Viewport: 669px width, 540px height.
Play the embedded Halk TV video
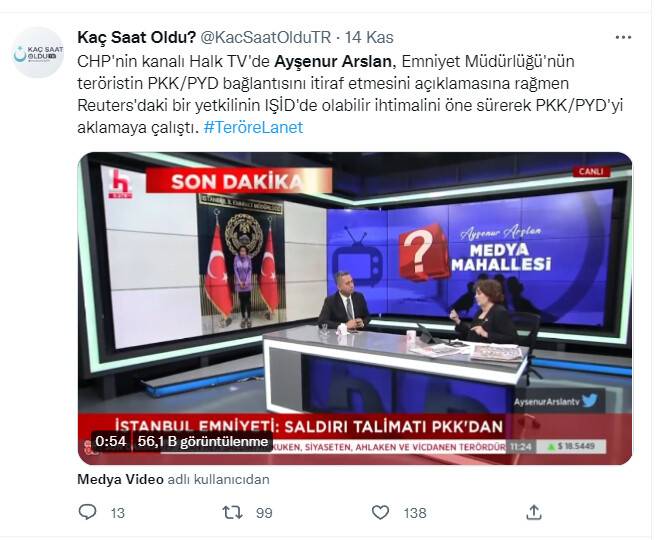(x=355, y=308)
